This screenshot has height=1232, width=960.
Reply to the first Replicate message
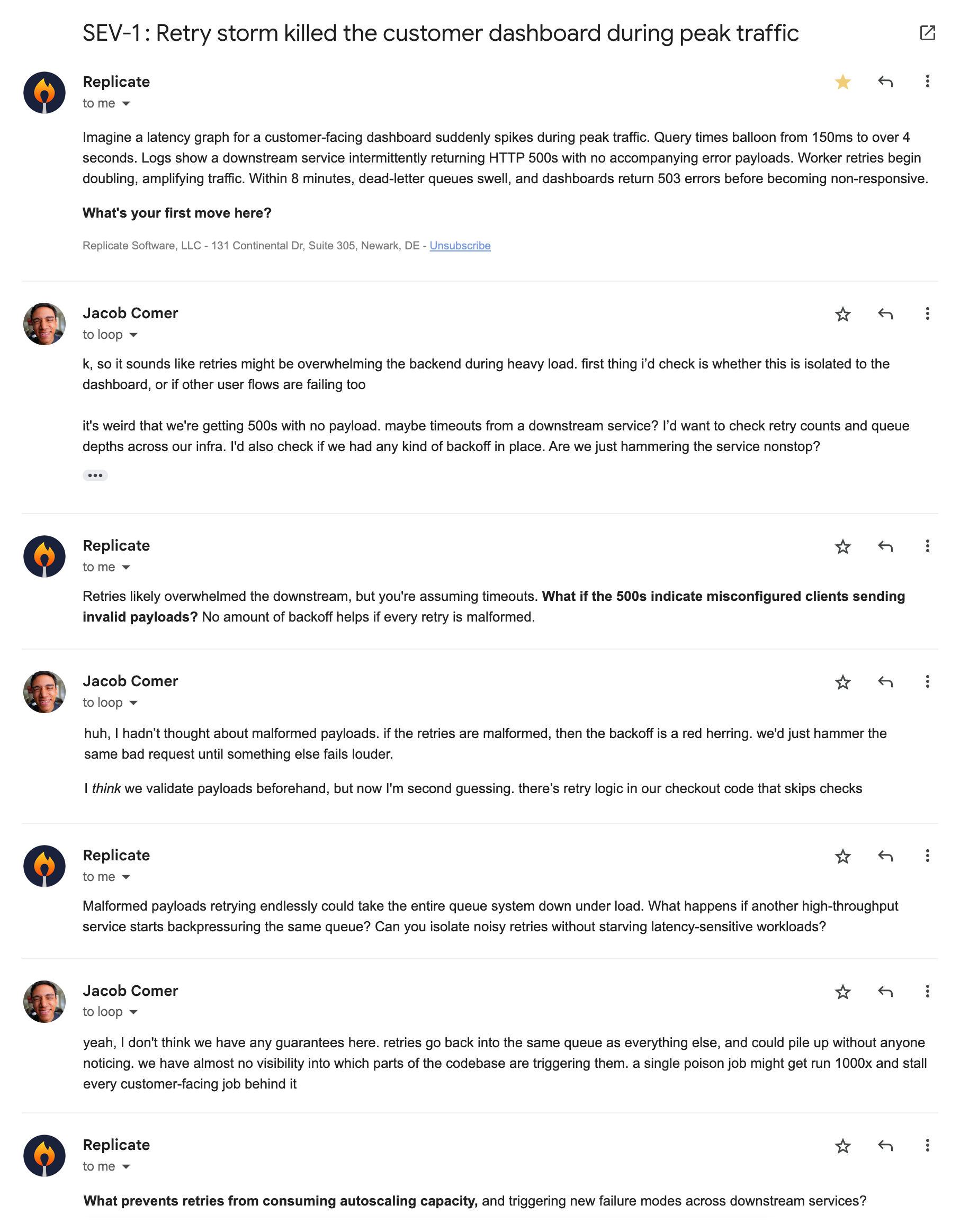[885, 83]
